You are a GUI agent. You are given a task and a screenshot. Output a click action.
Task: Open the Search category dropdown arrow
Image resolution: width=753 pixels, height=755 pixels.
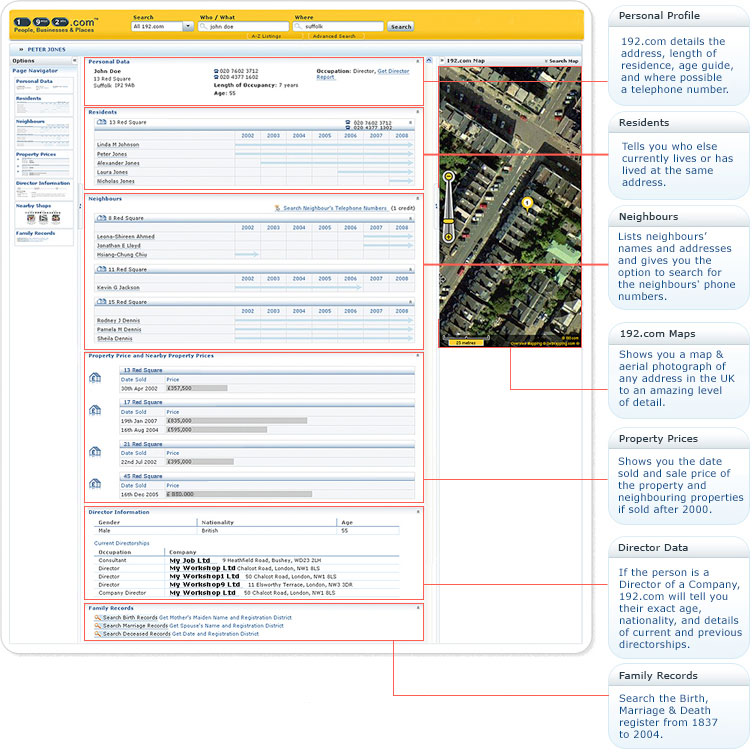click(x=188, y=26)
